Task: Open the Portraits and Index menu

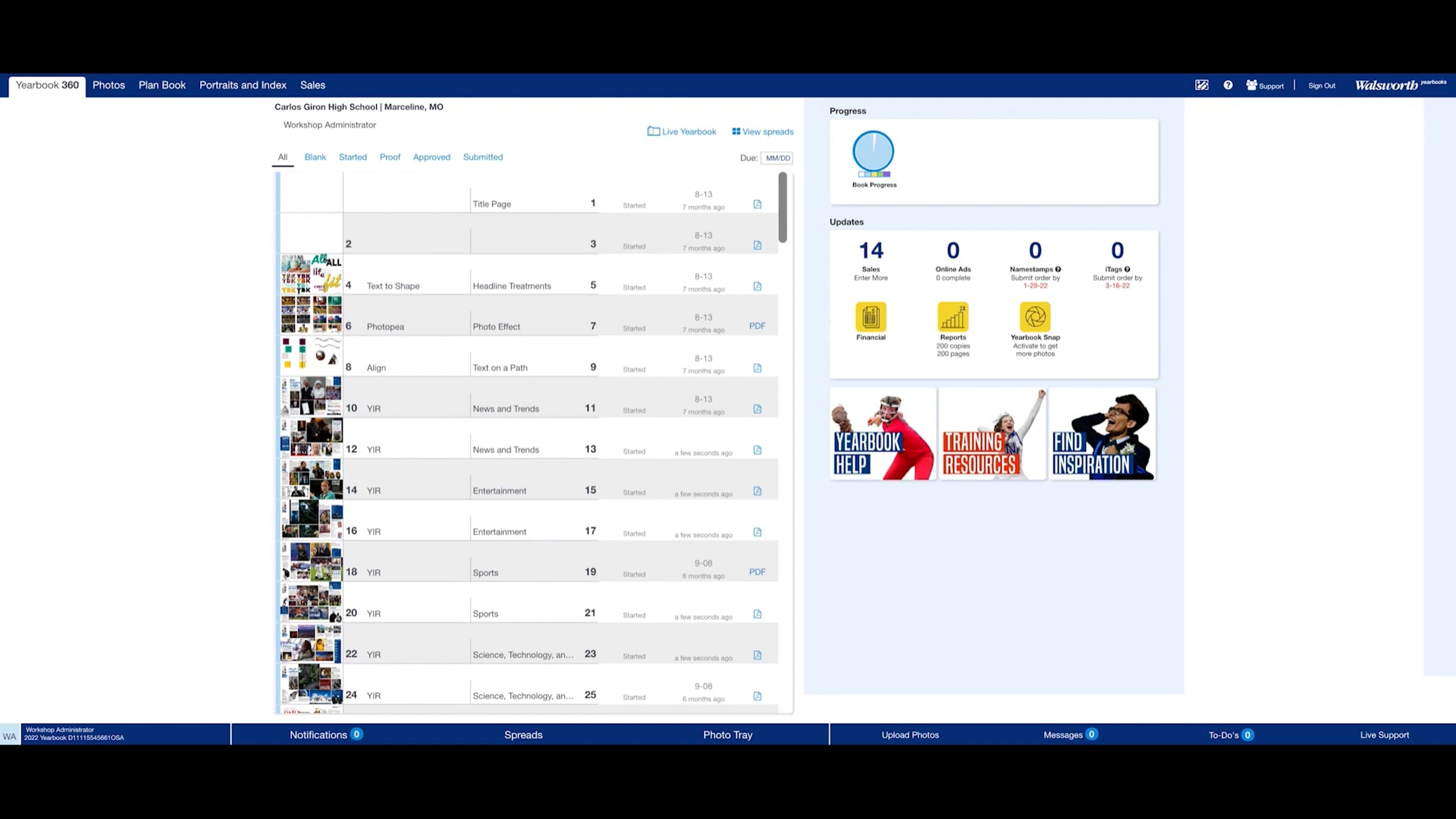Action: tap(243, 86)
